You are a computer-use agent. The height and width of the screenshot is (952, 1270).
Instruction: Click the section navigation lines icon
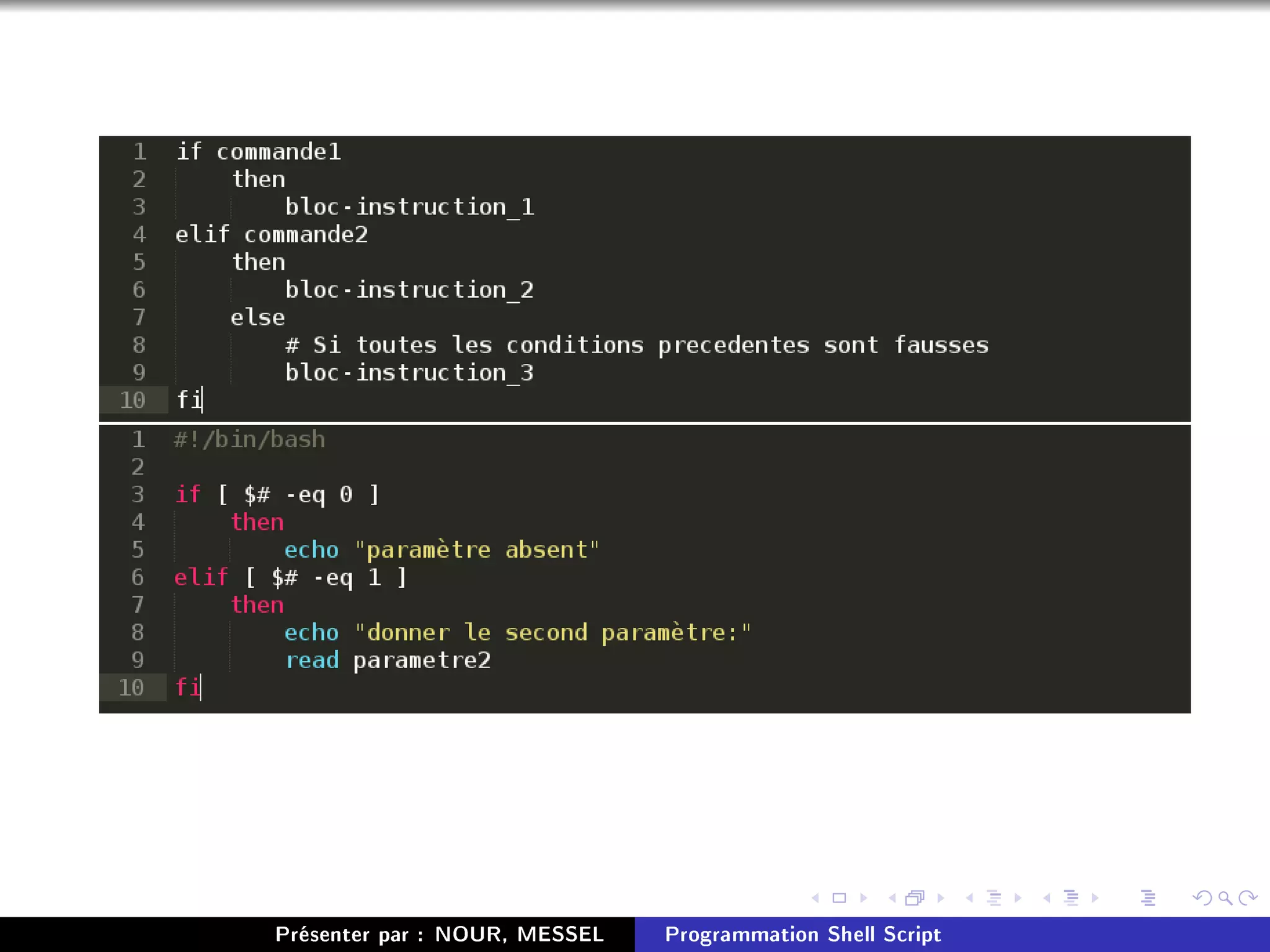[x=1071, y=898]
